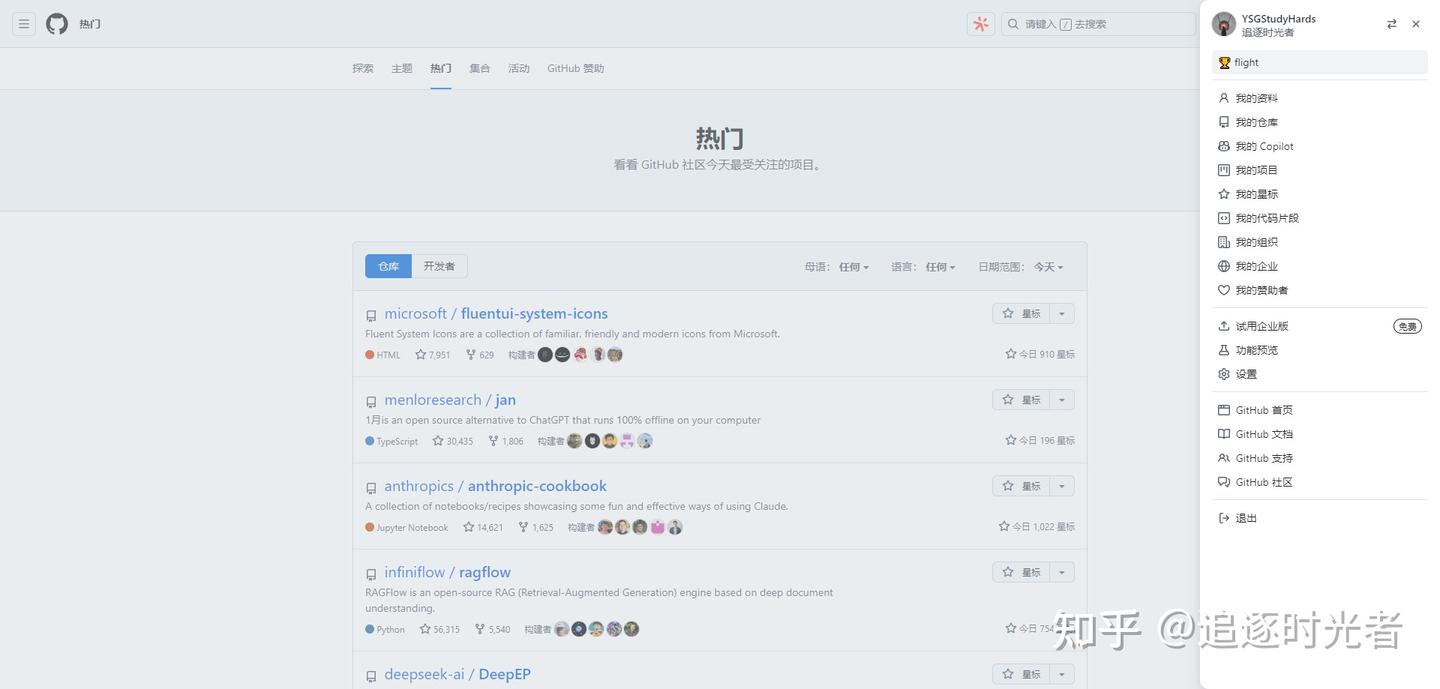This screenshot has height=689, width=1440.
Task: Open the 日期范围 date range dropdown
Action: pyautogui.click(x=1046, y=266)
